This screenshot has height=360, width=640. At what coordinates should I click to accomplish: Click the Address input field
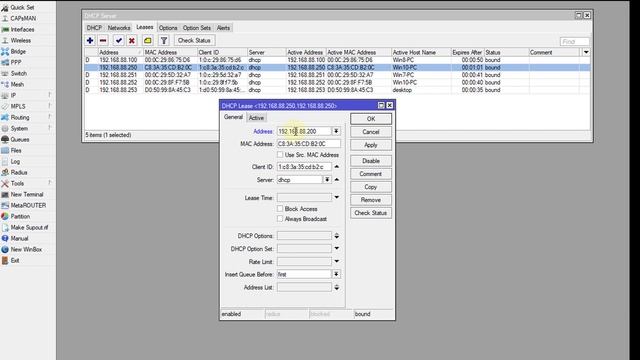click(x=304, y=131)
